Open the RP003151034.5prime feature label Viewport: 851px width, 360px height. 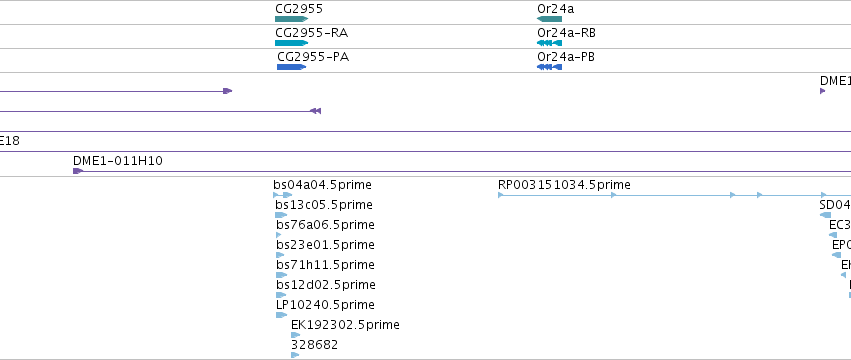pyautogui.click(x=564, y=185)
